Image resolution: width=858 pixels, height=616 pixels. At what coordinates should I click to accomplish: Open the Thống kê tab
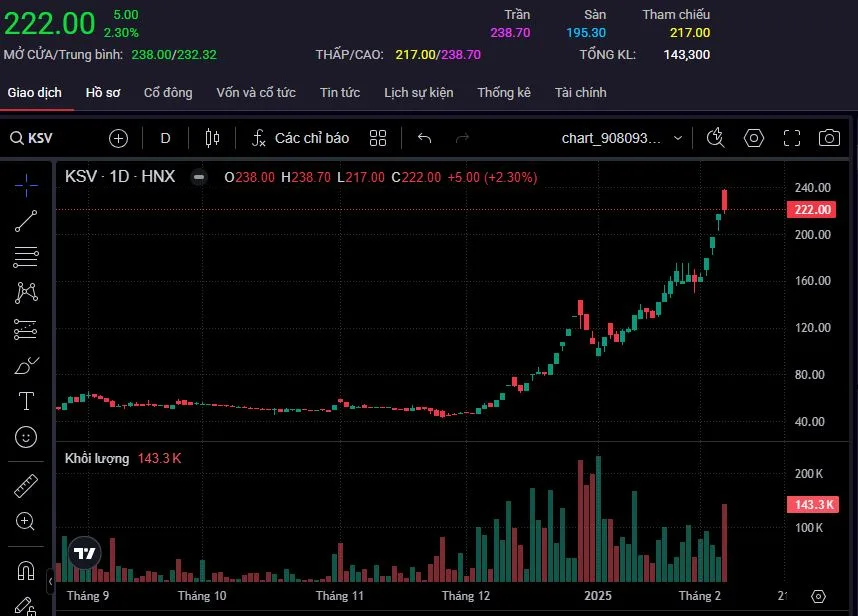pos(504,93)
